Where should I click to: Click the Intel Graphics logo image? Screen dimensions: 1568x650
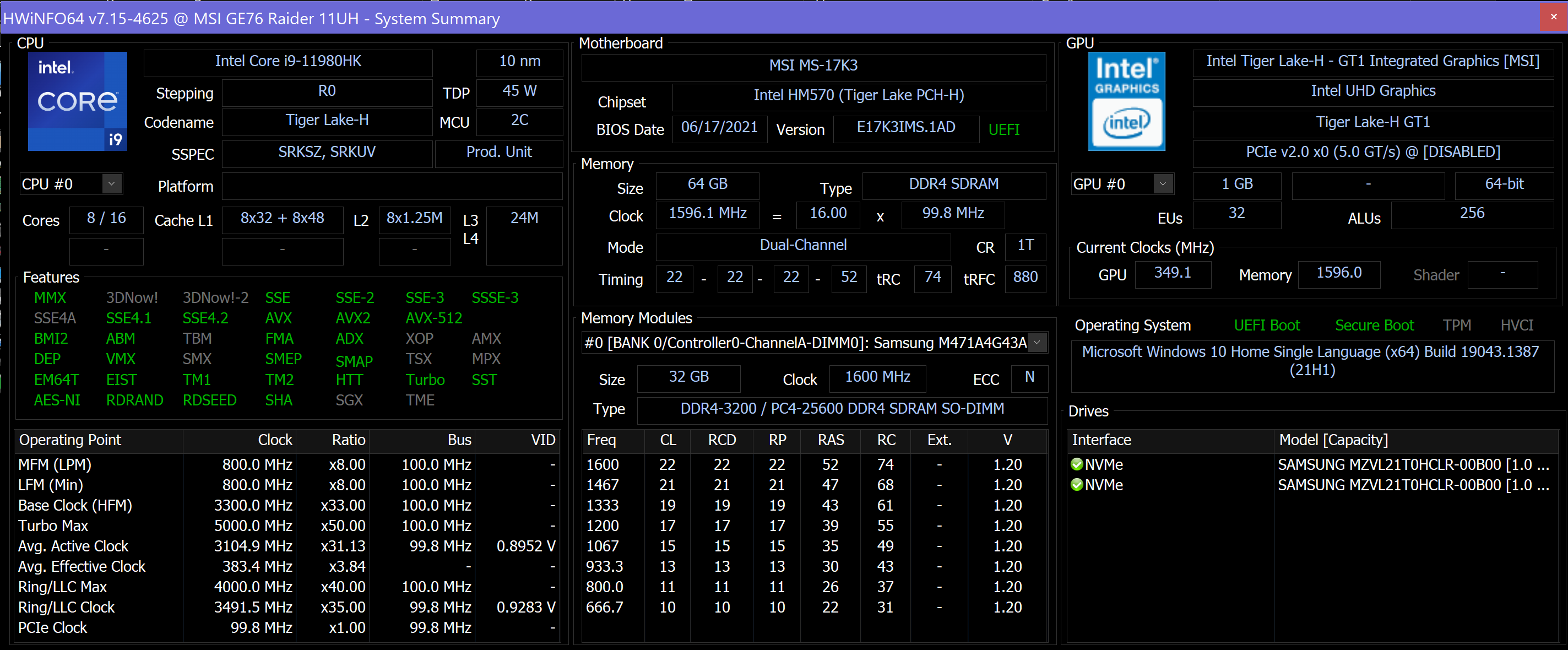[x=1126, y=101]
